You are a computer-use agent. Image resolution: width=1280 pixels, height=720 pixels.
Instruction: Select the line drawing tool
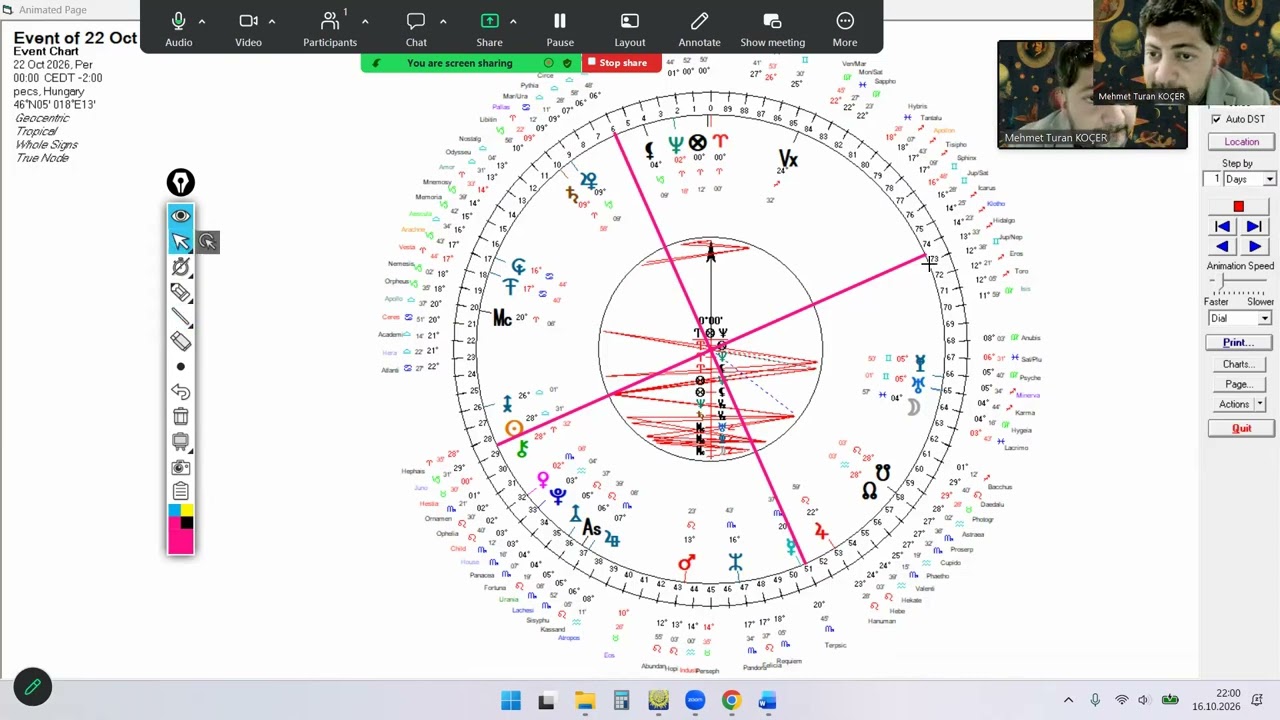pos(181,316)
